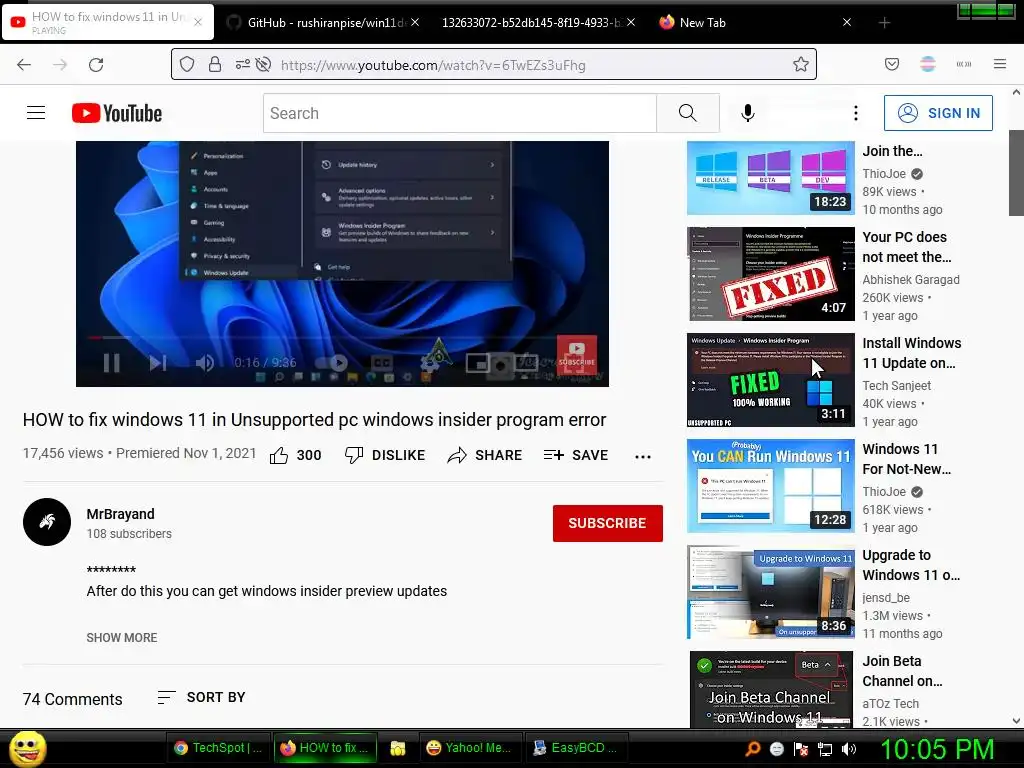Click the search magnifier button
1024x768 pixels.
[x=688, y=113]
